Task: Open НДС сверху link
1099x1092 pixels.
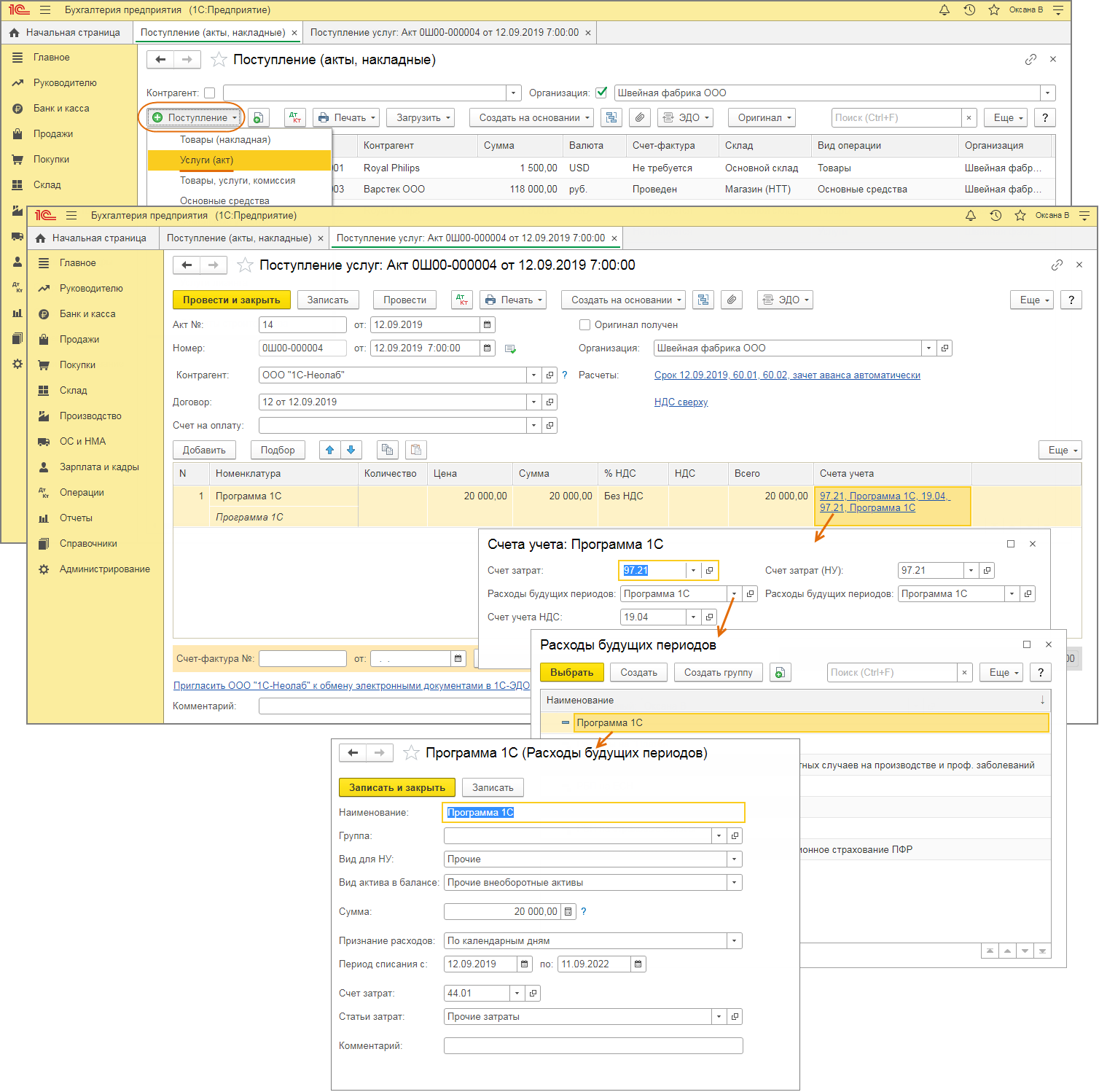Action: pos(681,402)
